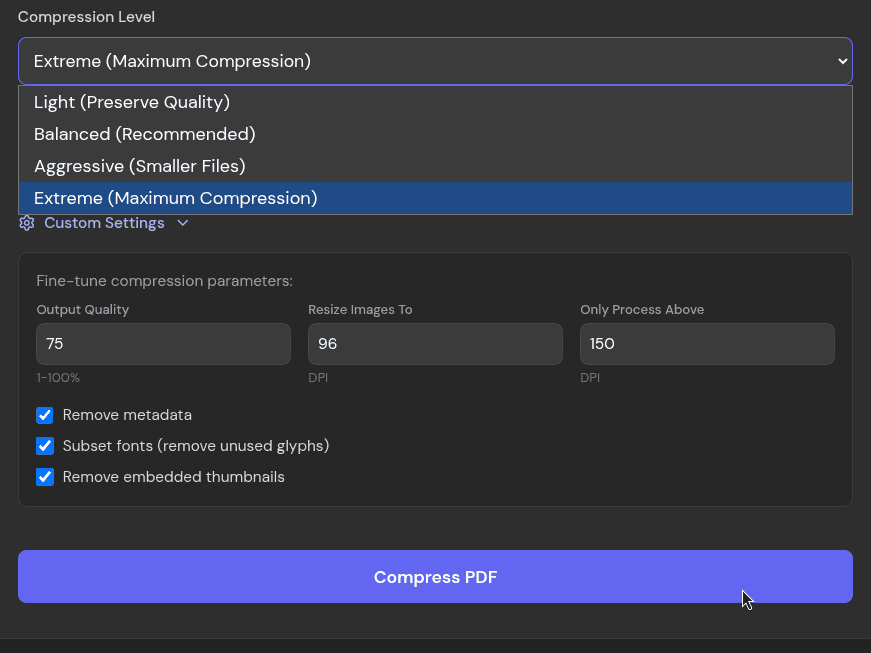The image size is (871, 653).
Task: Click the 'Resize Images To' label
Action: tap(360, 310)
